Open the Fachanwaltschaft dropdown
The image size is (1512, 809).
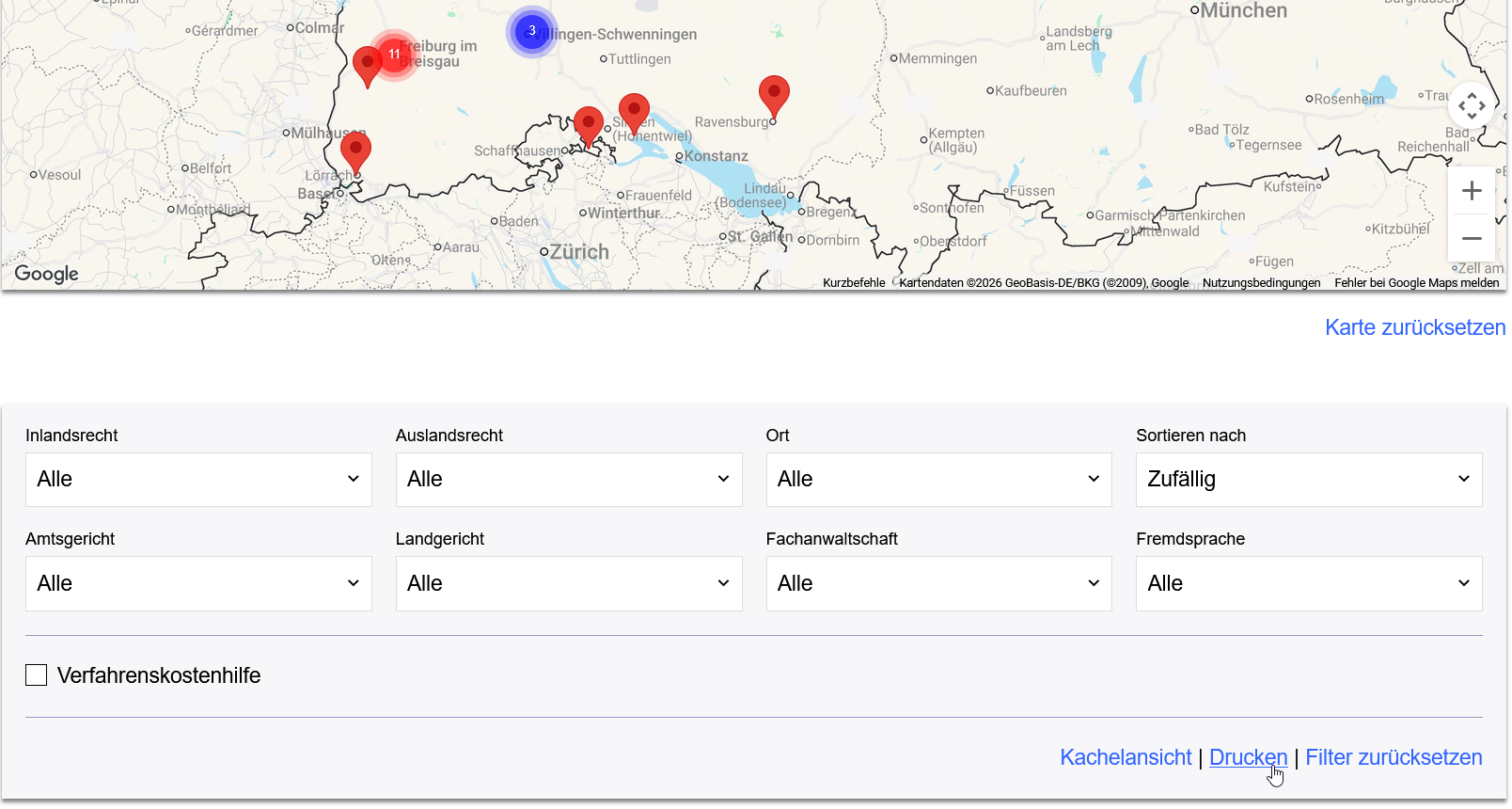(938, 583)
